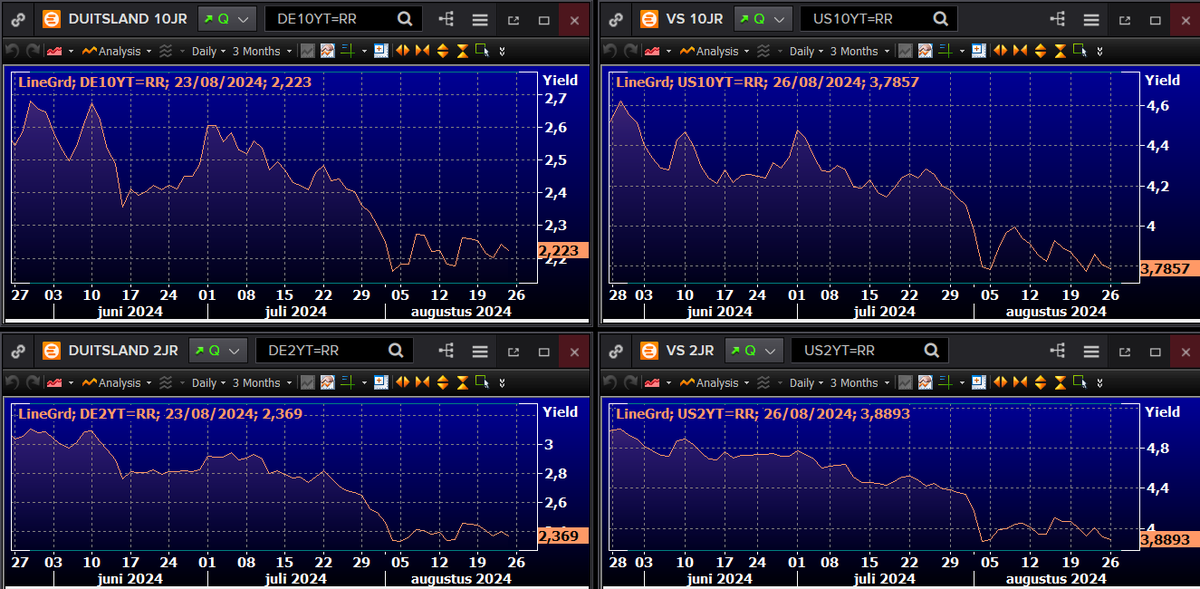1200x589 pixels.
Task: Open related-data tree icon in Duitsland 10JR
Action: click(446, 19)
